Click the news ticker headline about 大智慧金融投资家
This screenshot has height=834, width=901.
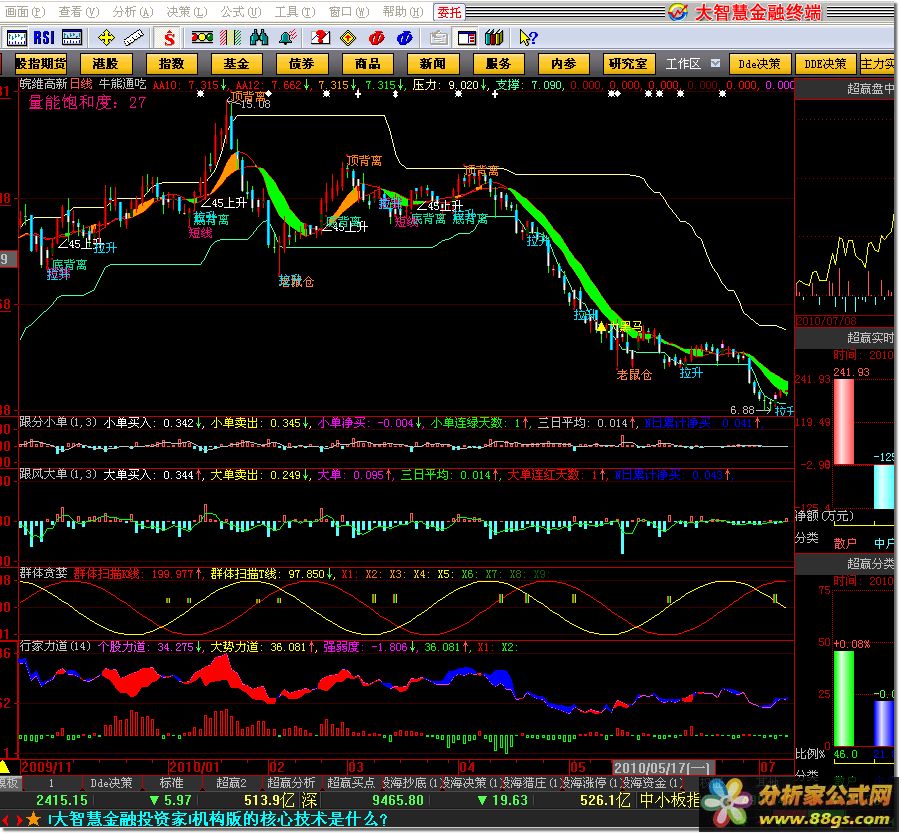(218, 820)
